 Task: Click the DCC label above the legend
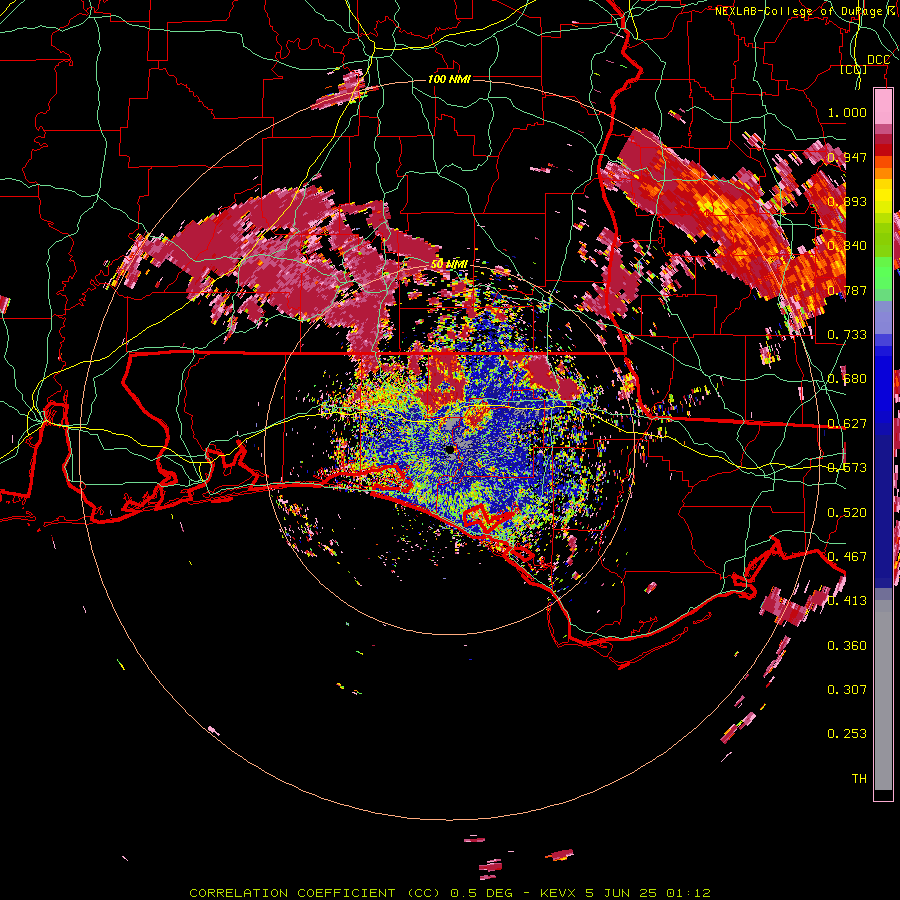(878, 60)
